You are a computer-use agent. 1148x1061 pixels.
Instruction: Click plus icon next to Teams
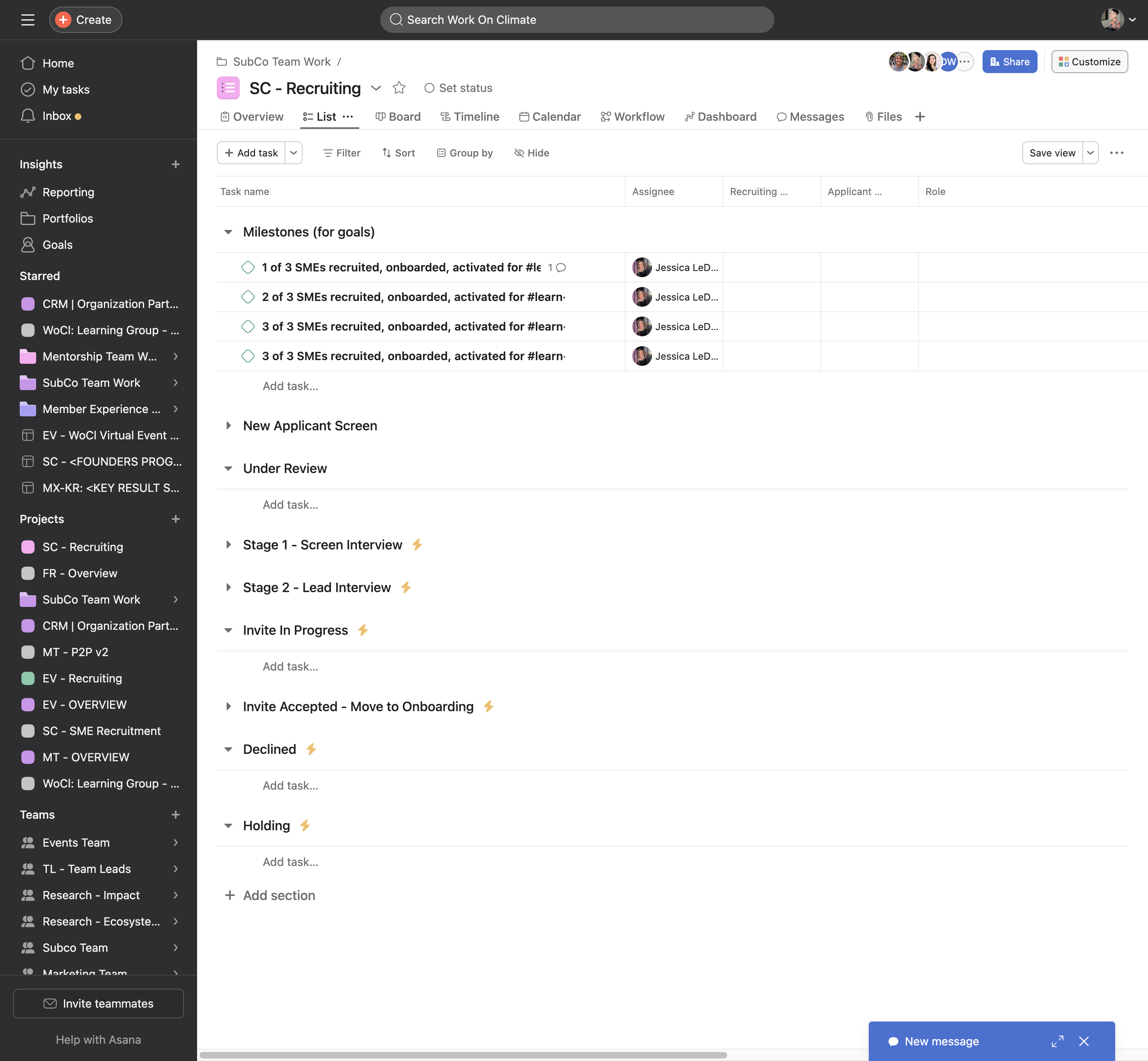click(176, 815)
